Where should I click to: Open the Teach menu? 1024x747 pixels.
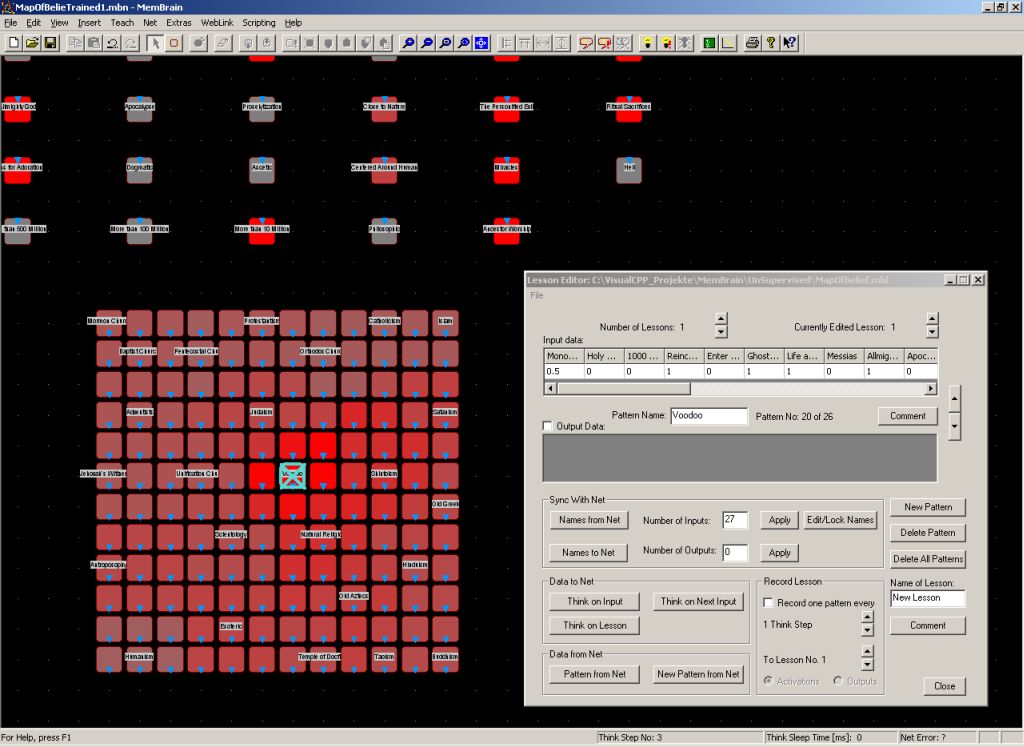(122, 22)
